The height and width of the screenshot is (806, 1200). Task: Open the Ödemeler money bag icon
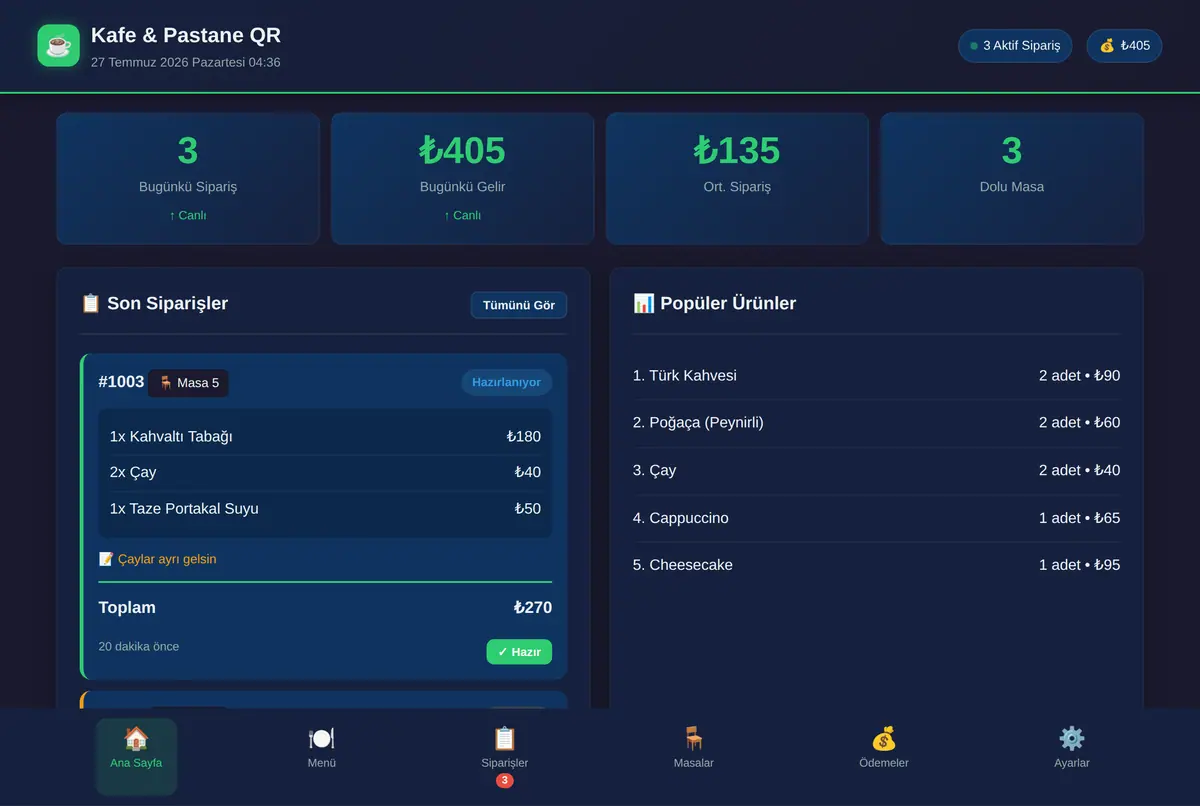click(x=884, y=739)
